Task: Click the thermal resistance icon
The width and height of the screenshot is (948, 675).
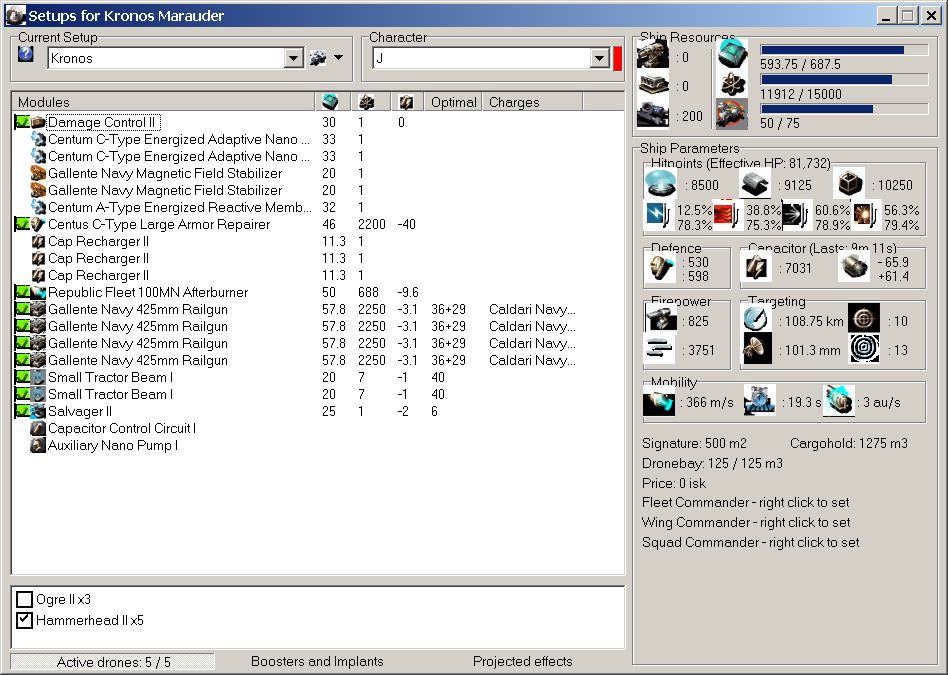Action: (727, 215)
